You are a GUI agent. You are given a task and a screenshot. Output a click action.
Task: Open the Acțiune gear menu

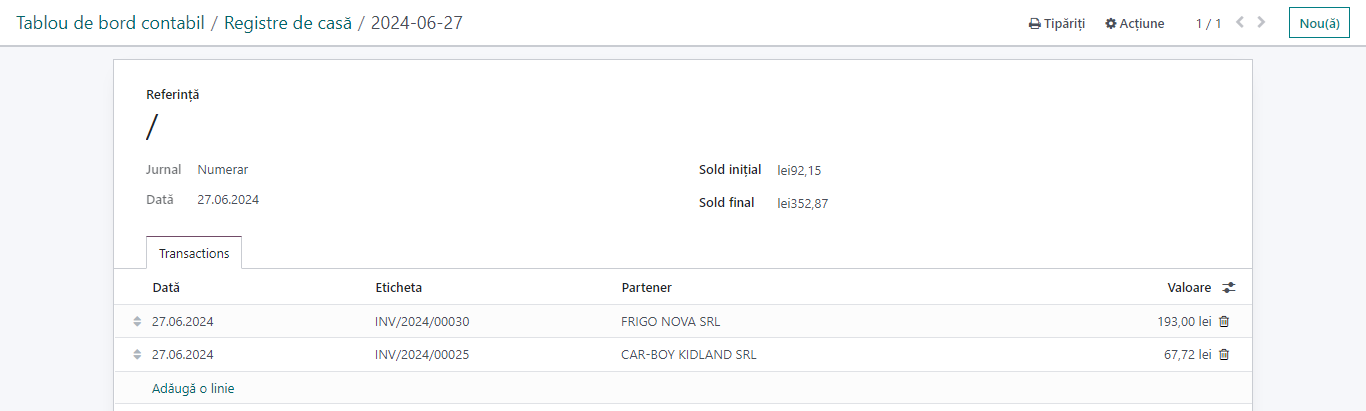point(1135,23)
